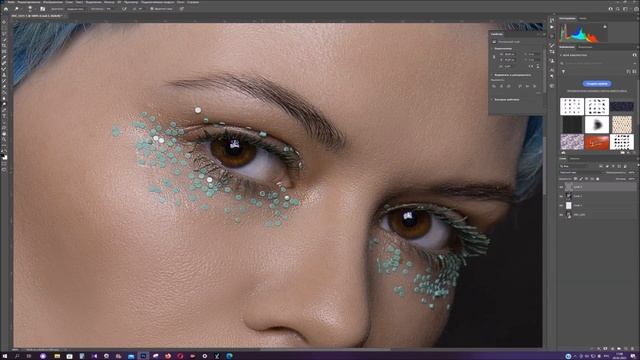Open the layer opacity dropdown
The image size is (640, 360).
[x=632, y=173]
